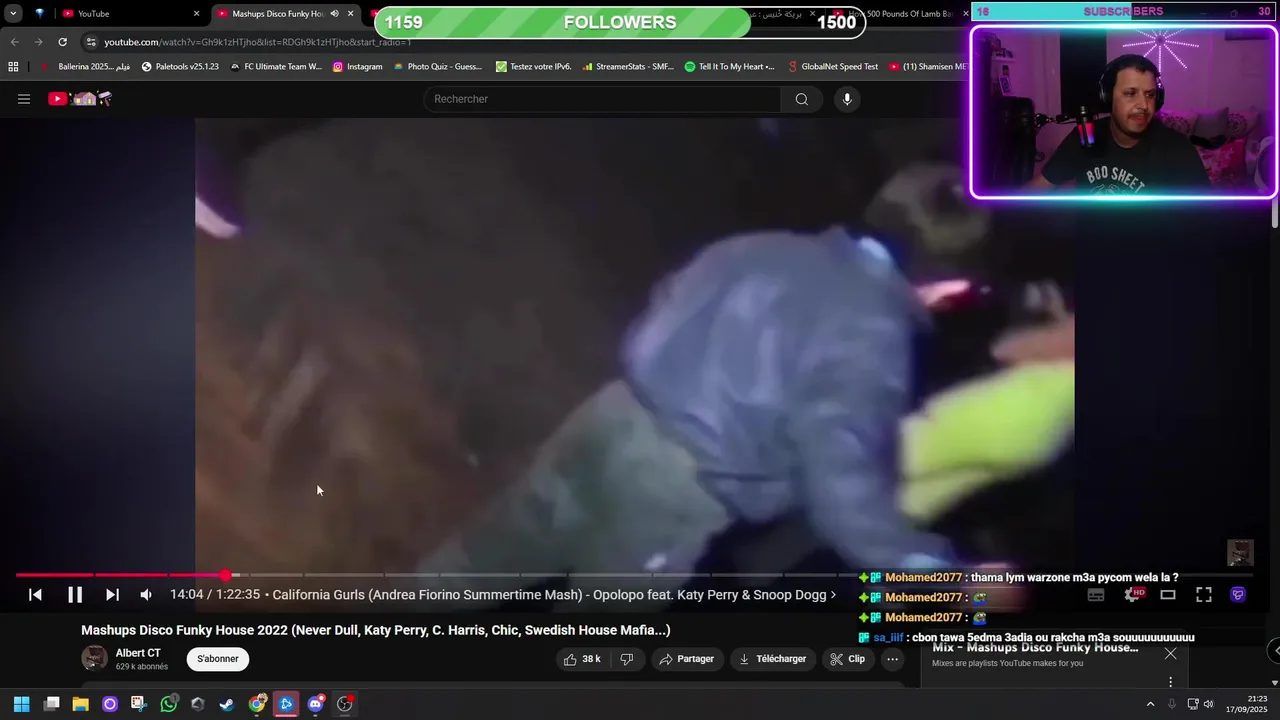Open Steam from the taskbar

[227, 704]
